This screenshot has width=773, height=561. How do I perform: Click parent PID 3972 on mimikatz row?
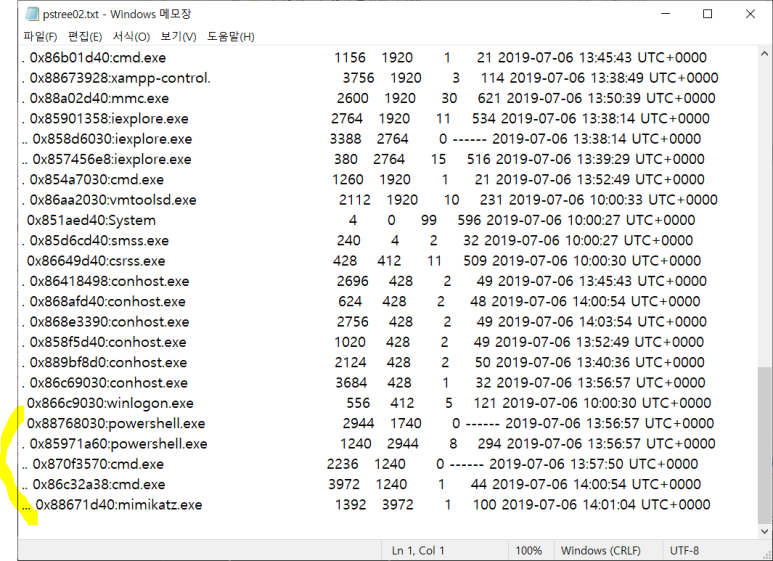pyautogui.click(x=397, y=504)
